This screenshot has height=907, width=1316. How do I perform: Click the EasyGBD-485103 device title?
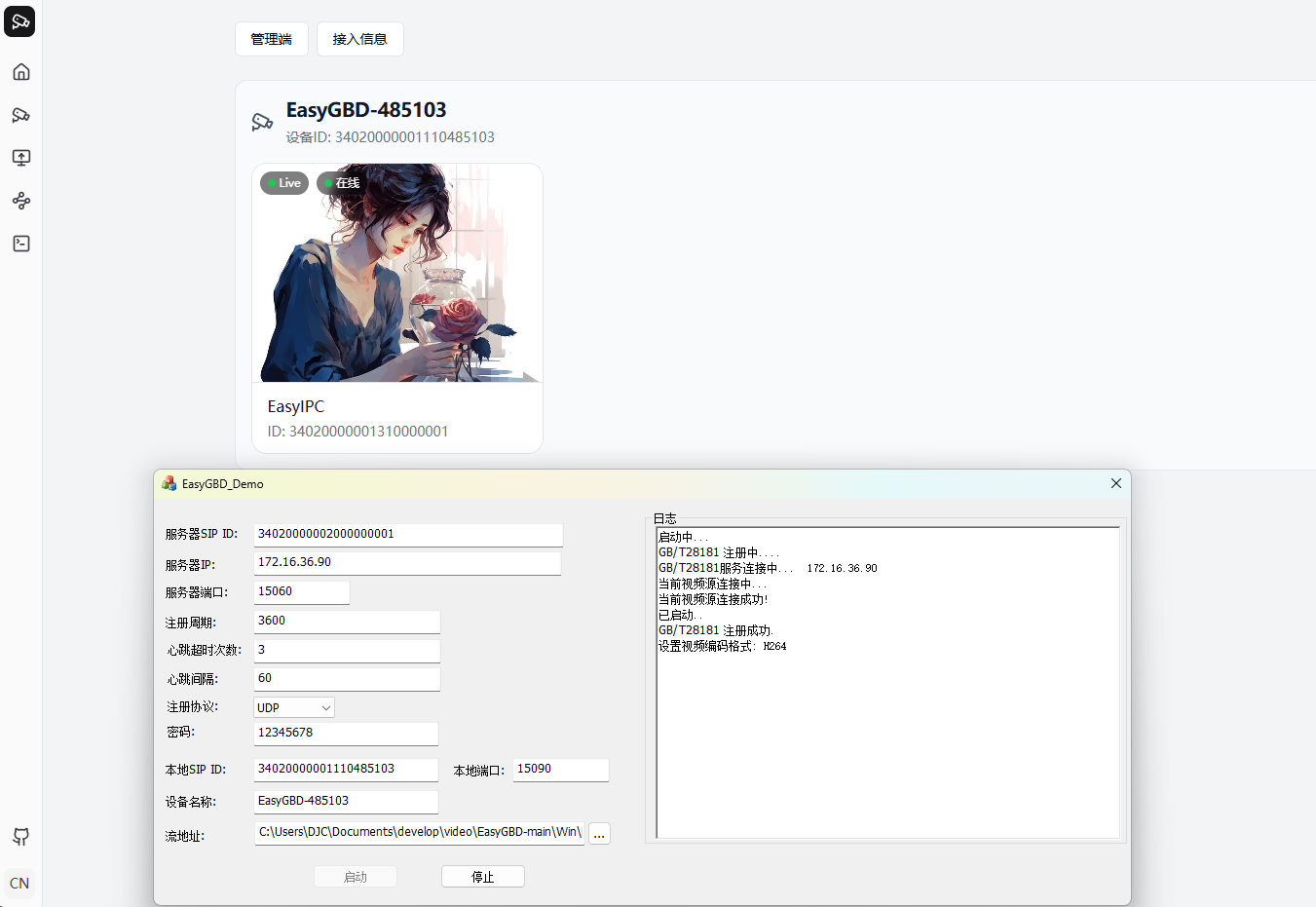(366, 110)
